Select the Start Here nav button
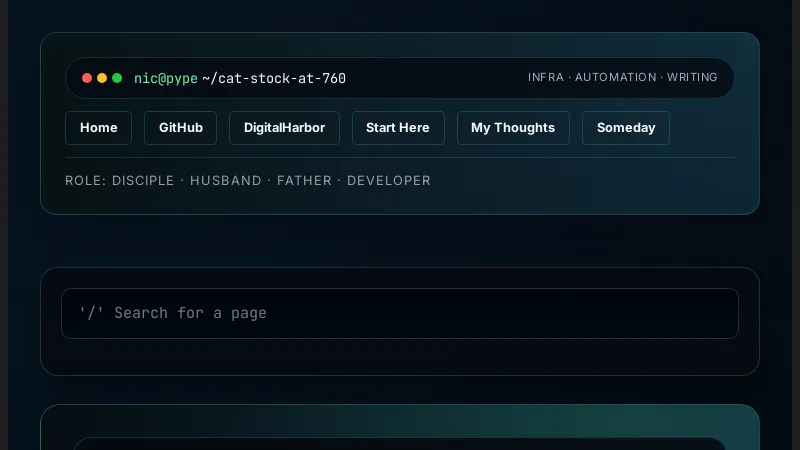800x450 pixels. pyautogui.click(x=397, y=128)
